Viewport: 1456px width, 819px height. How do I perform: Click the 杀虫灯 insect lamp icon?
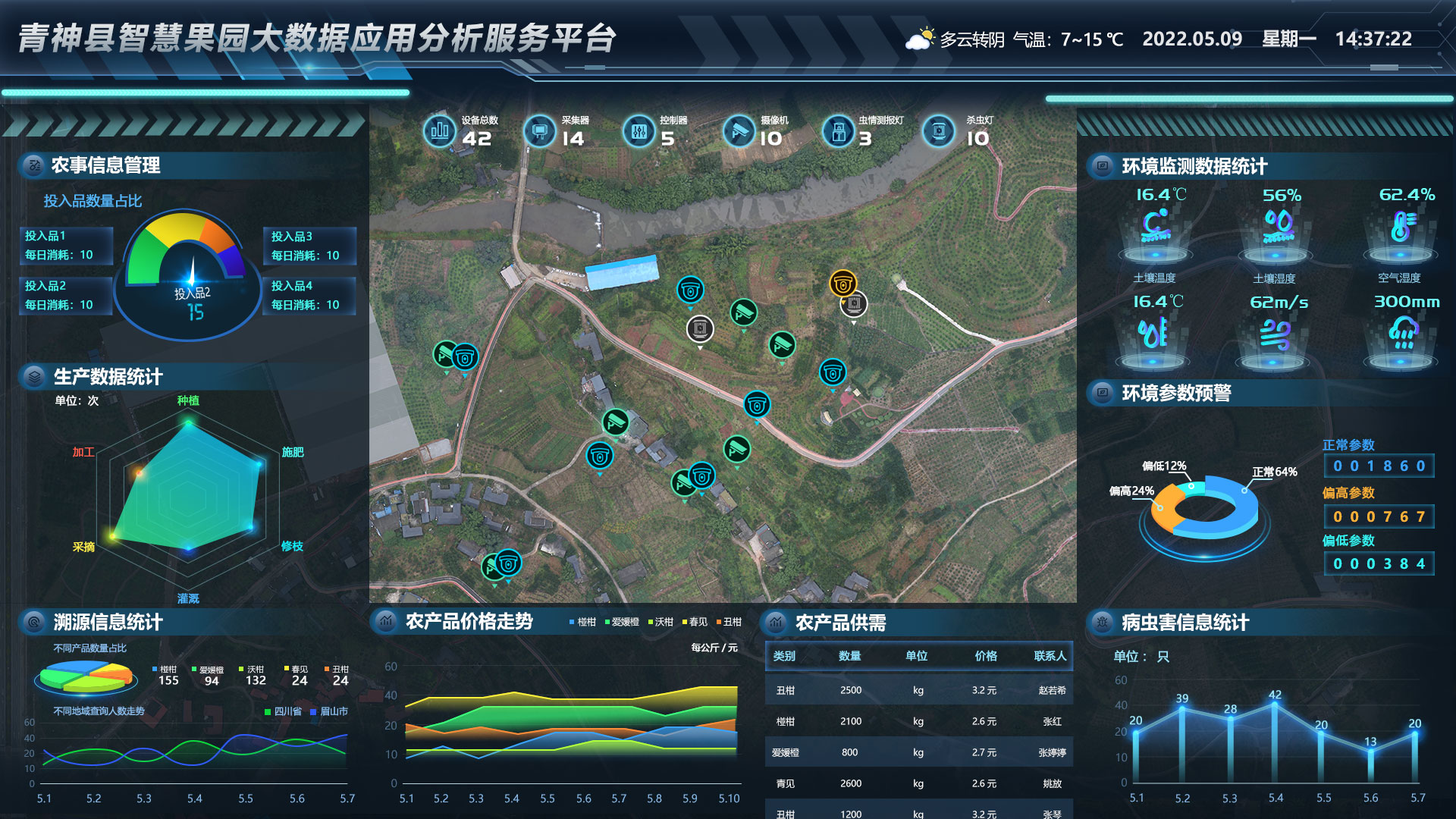[x=938, y=131]
